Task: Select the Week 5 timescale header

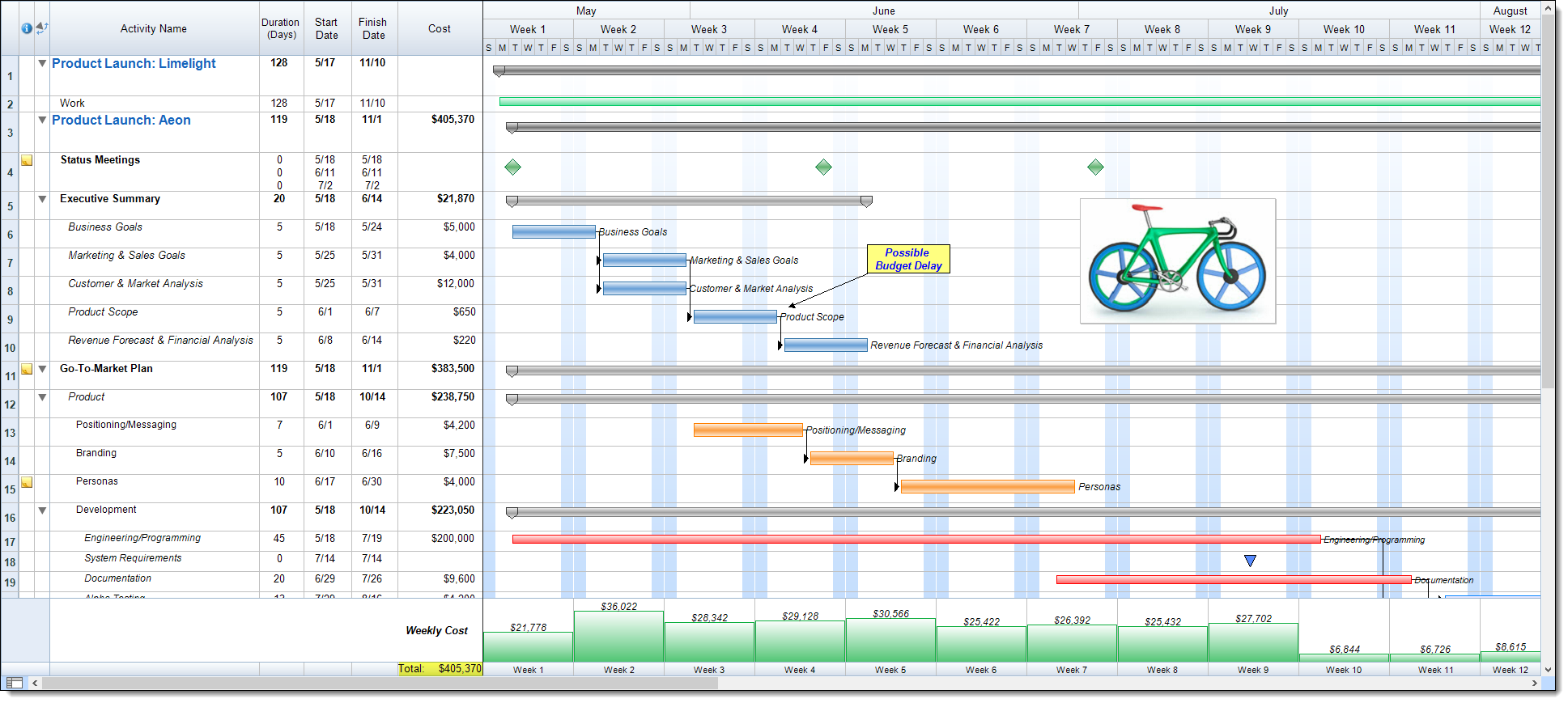Action: 890,29
